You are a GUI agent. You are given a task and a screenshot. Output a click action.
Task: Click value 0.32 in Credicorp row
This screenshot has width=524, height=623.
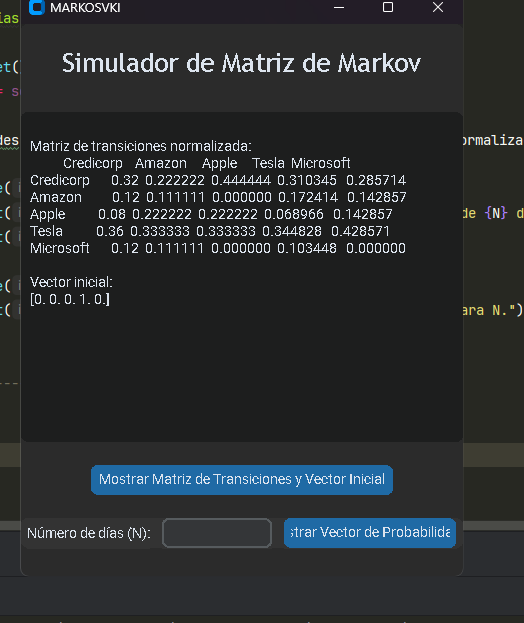[x=125, y=180]
